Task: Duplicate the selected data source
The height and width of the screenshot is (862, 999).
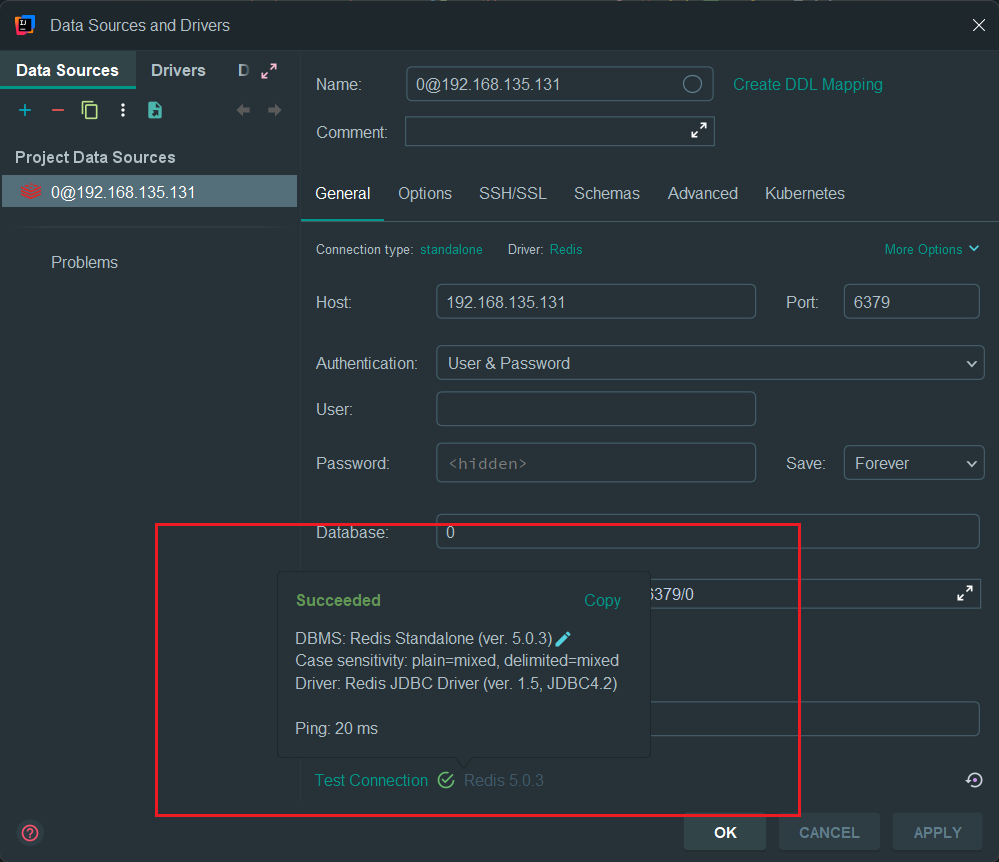Action: [x=90, y=110]
